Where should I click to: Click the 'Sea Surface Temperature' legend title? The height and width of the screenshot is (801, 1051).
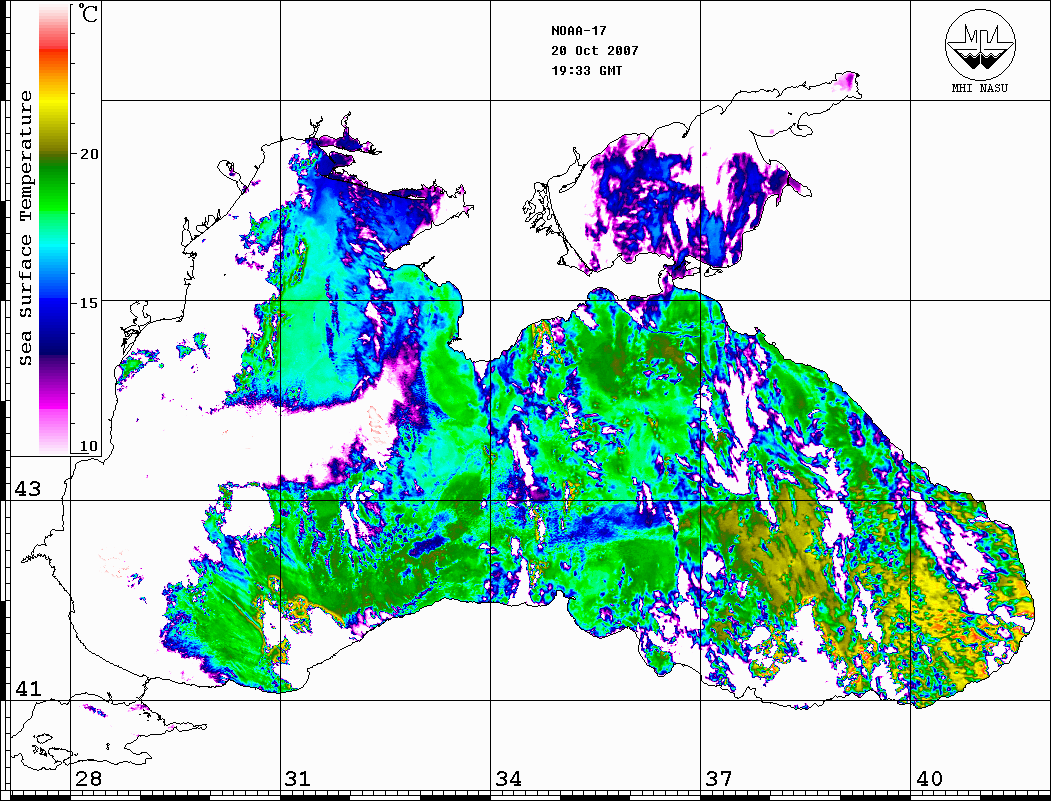[25, 229]
